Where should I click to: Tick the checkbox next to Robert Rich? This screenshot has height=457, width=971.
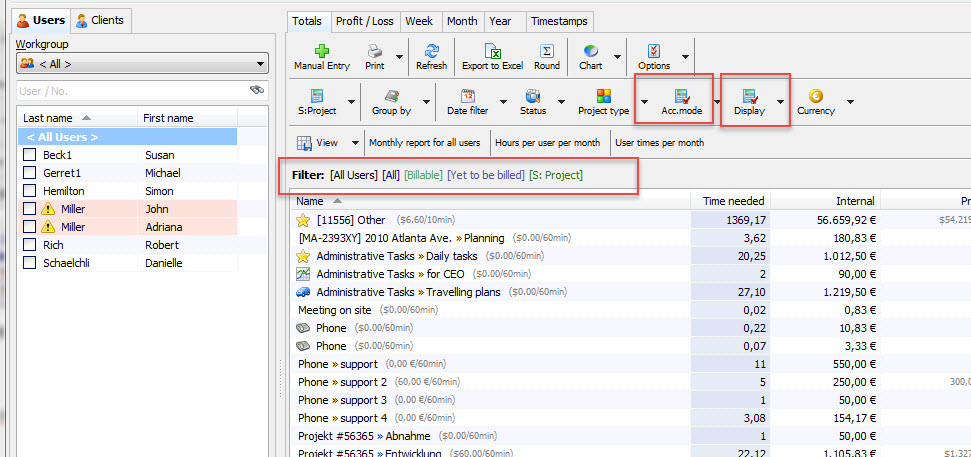point(29,245)
